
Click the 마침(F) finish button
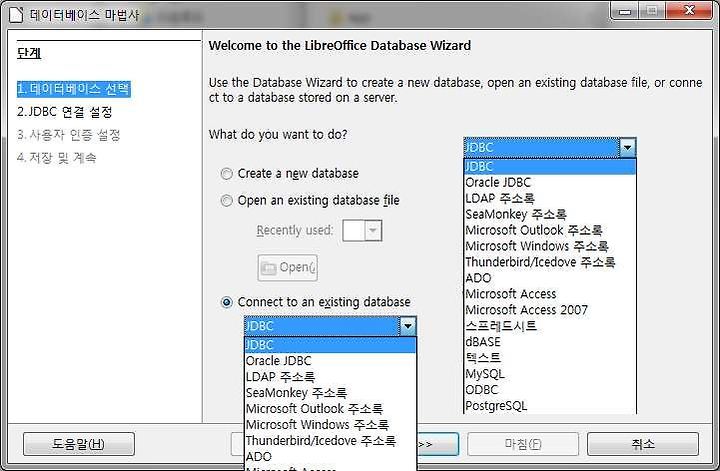[x=523, y=444]
